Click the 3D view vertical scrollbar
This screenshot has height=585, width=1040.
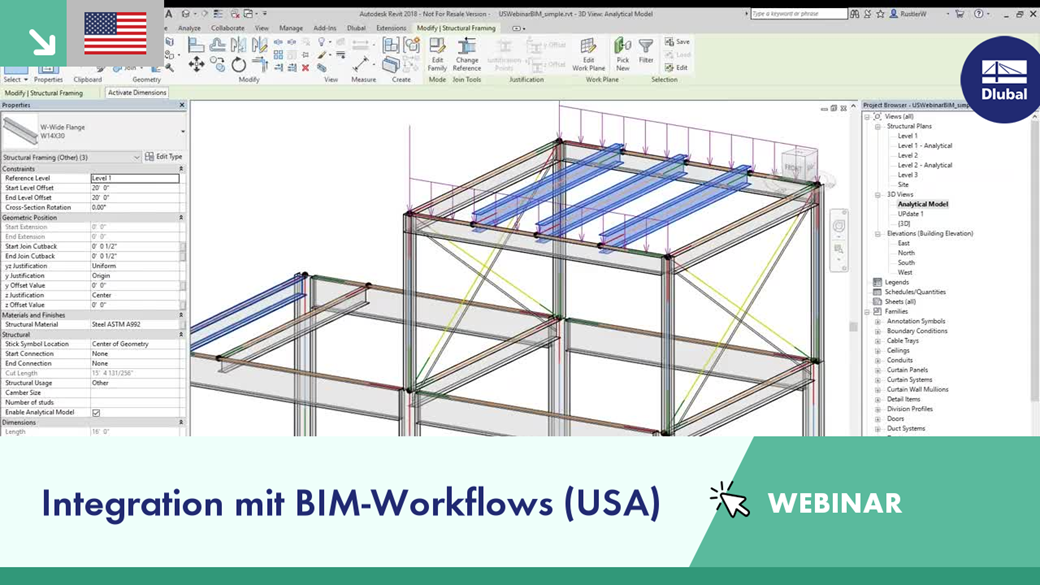pyautogui.click(x=854, y=326)
